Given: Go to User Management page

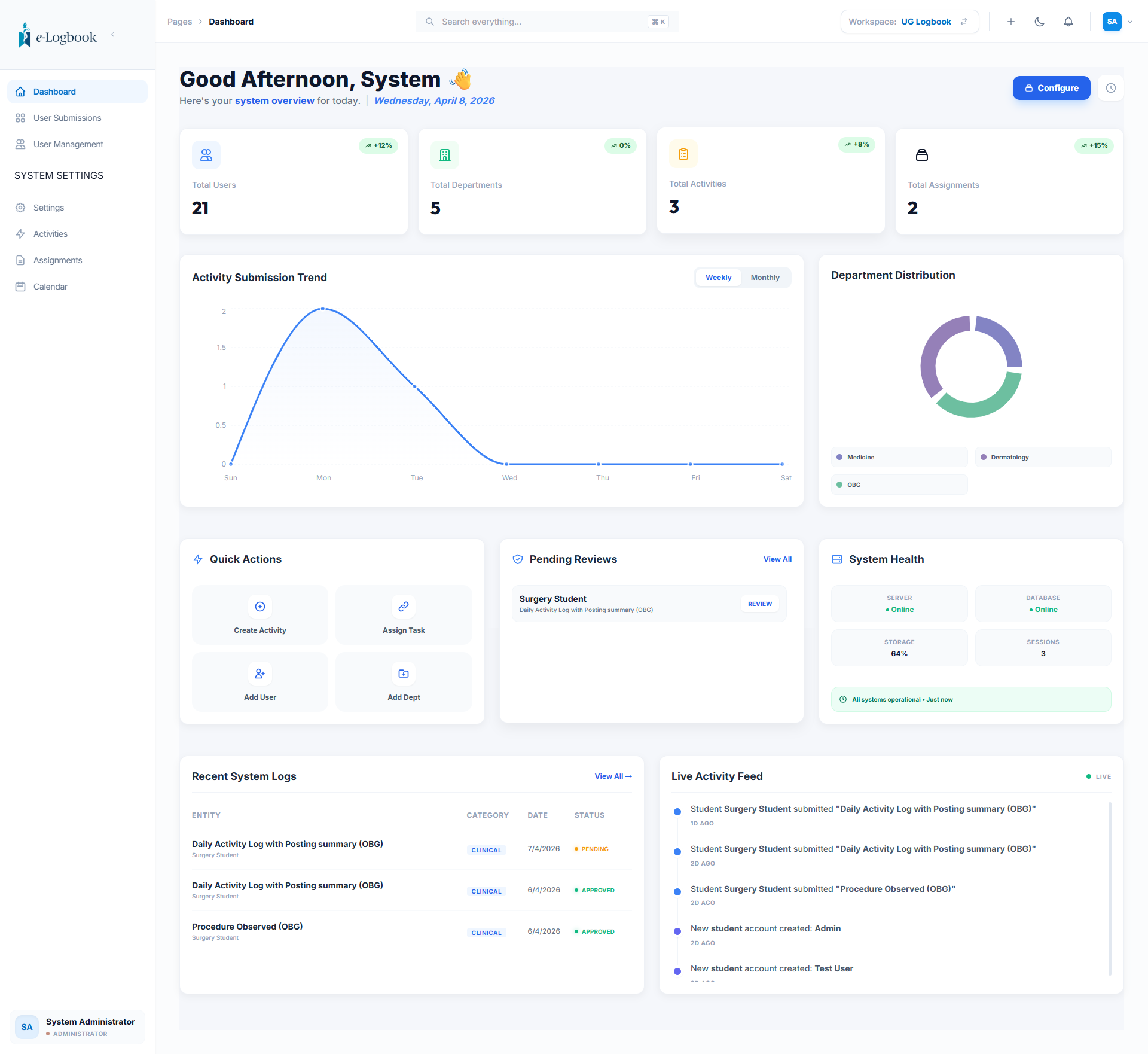Looking at the screenshot, I should [x=68, y=144].
